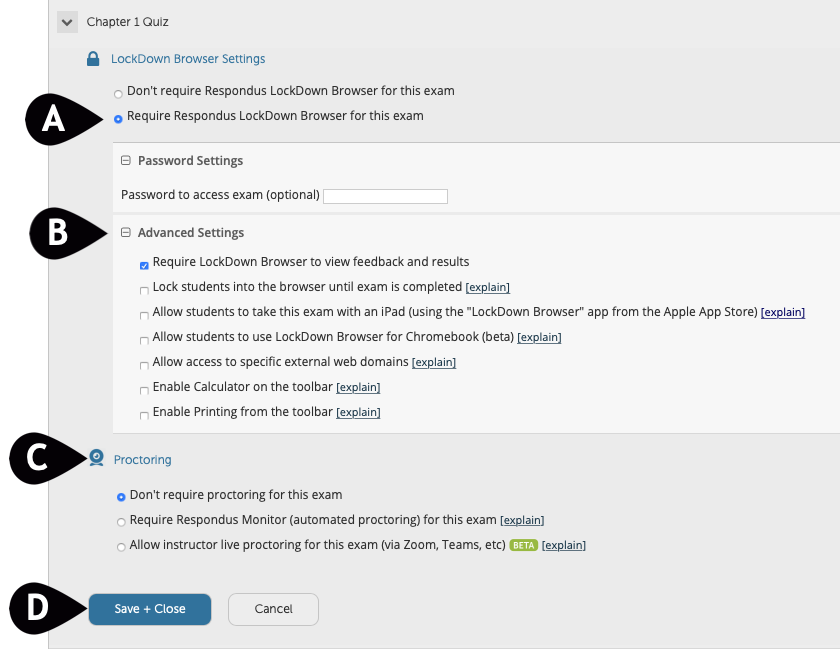Open explain link for iPad option
Screen dimensions: 840x656
(782, 313)
